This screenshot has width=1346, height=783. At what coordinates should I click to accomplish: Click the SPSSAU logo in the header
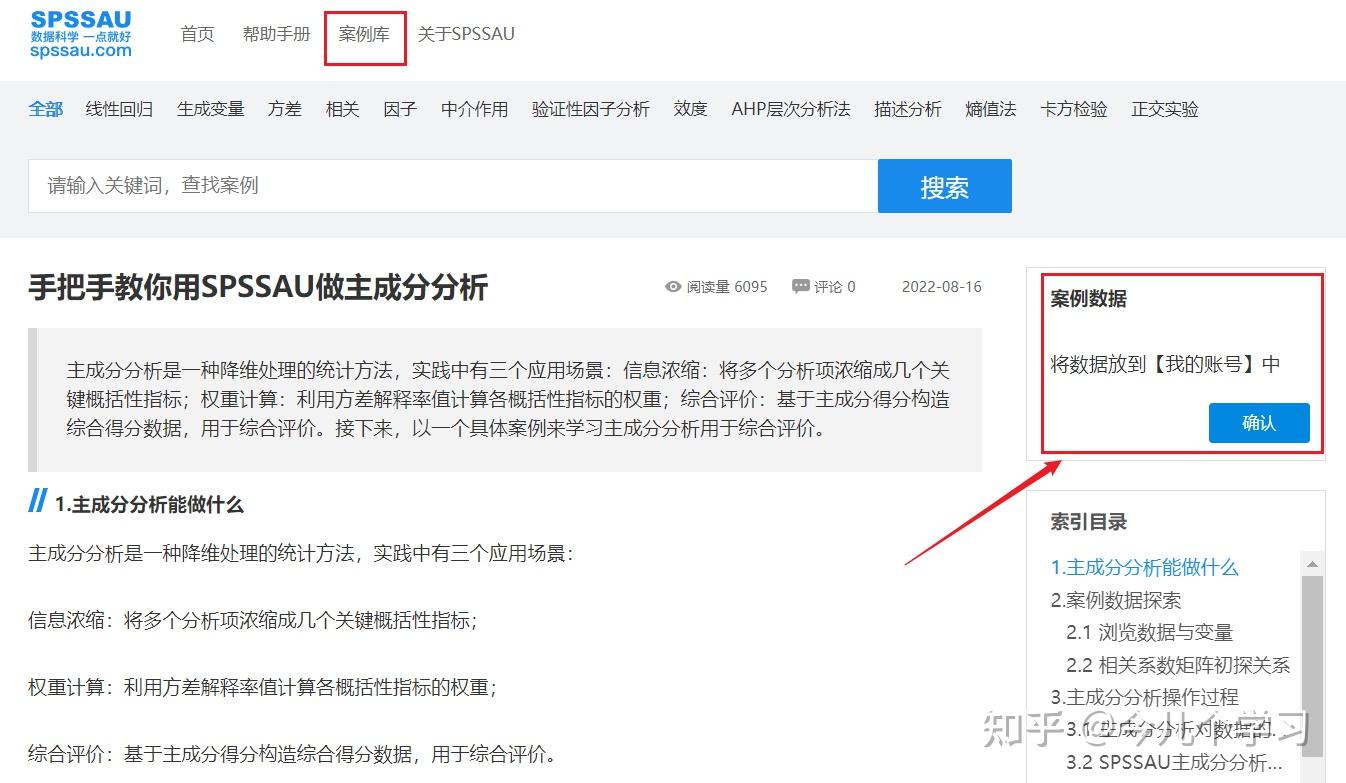pos(80,35)
